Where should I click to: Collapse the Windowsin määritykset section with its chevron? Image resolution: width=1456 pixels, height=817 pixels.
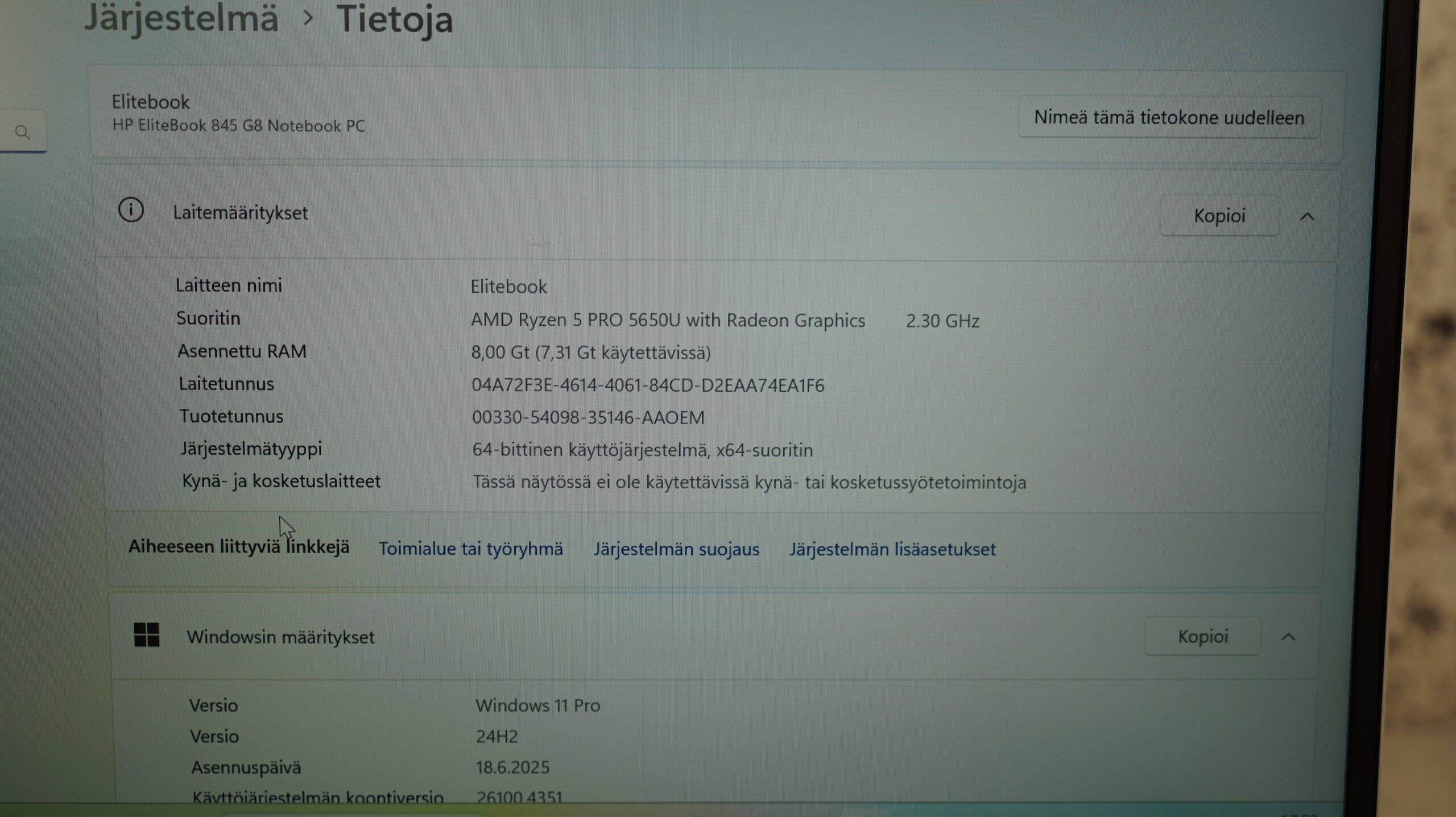[1288, 637]
